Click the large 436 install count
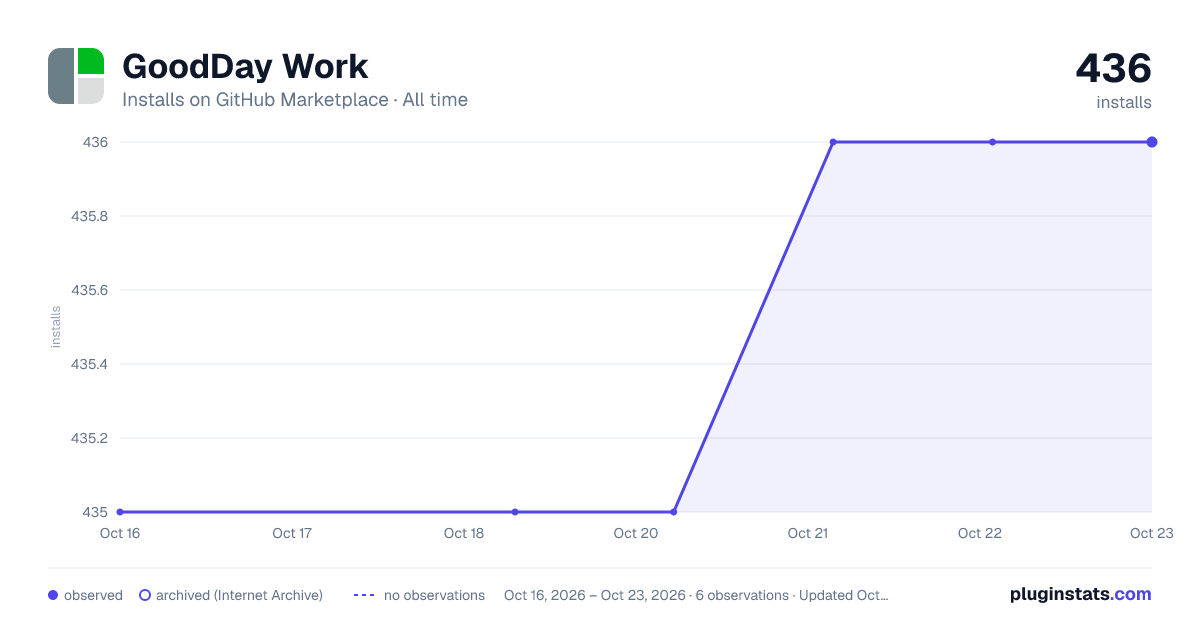The image size is (1200, 630). [1113, 68]
